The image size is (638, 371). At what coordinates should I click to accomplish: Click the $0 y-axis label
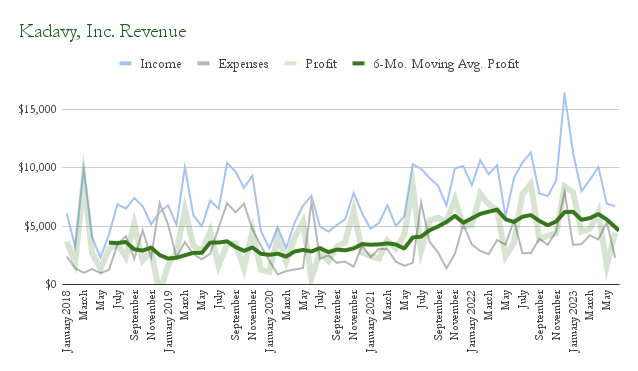pyautogui.click(x=51, y=284)
